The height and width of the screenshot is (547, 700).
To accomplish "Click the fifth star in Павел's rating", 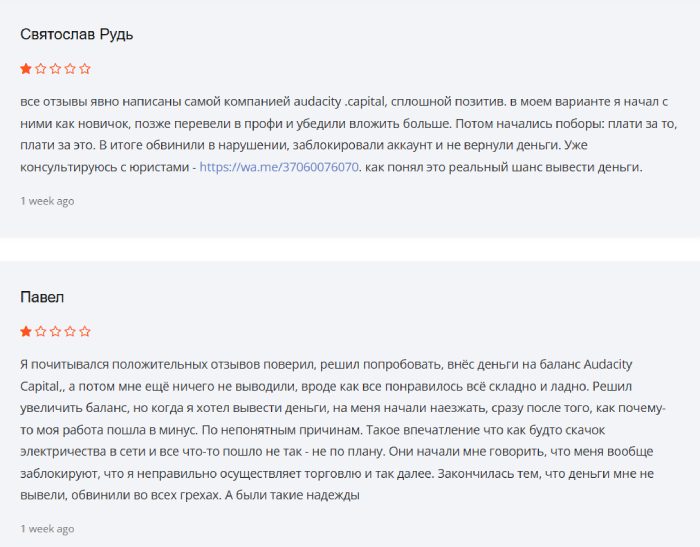I will tap(85, 331).
